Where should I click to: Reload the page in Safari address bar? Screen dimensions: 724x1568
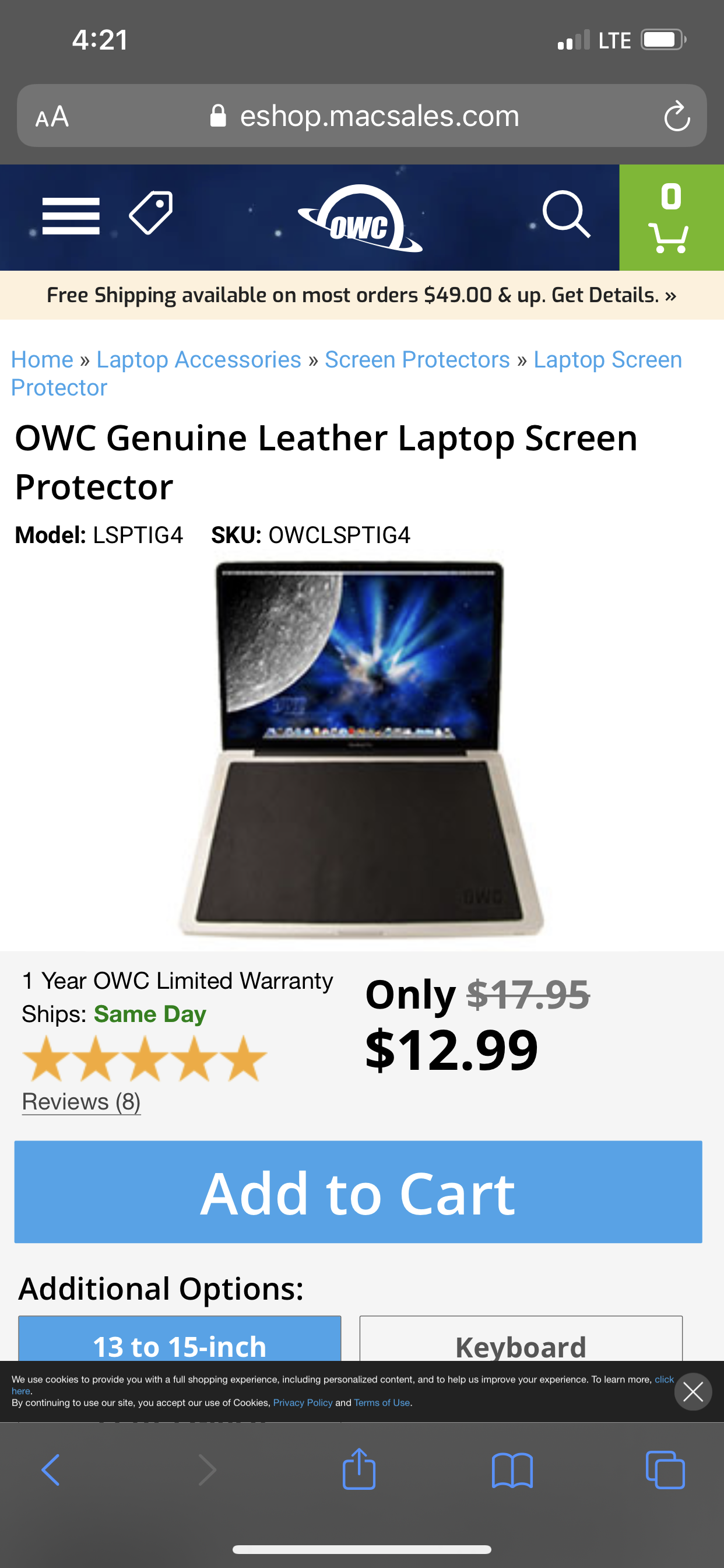pos(677,116)
